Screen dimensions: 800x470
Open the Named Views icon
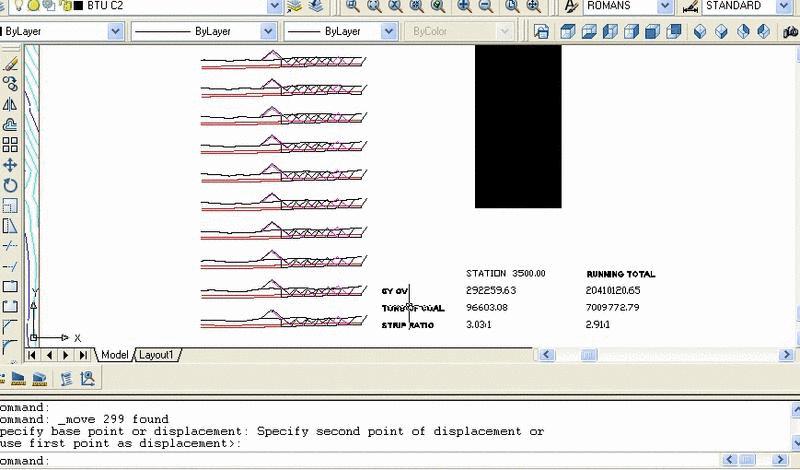[541, 32]
